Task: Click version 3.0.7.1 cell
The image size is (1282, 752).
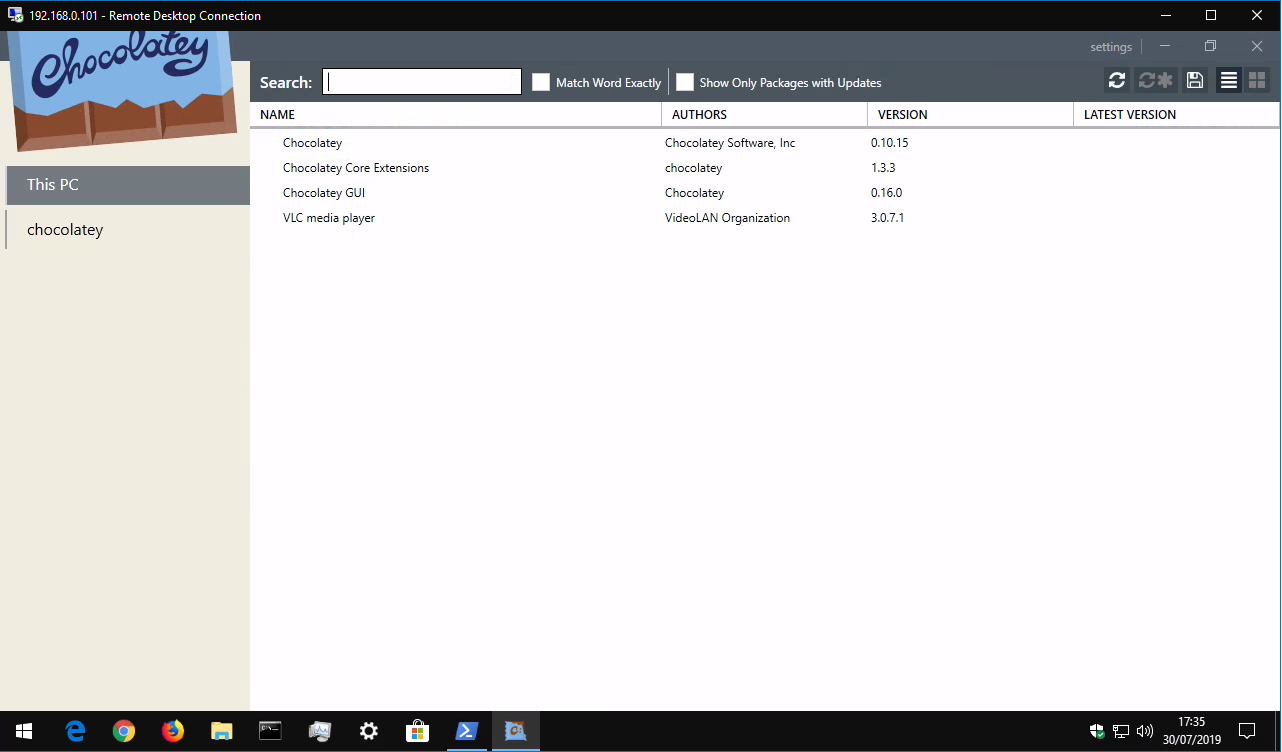Action: (x=887, y=218)
